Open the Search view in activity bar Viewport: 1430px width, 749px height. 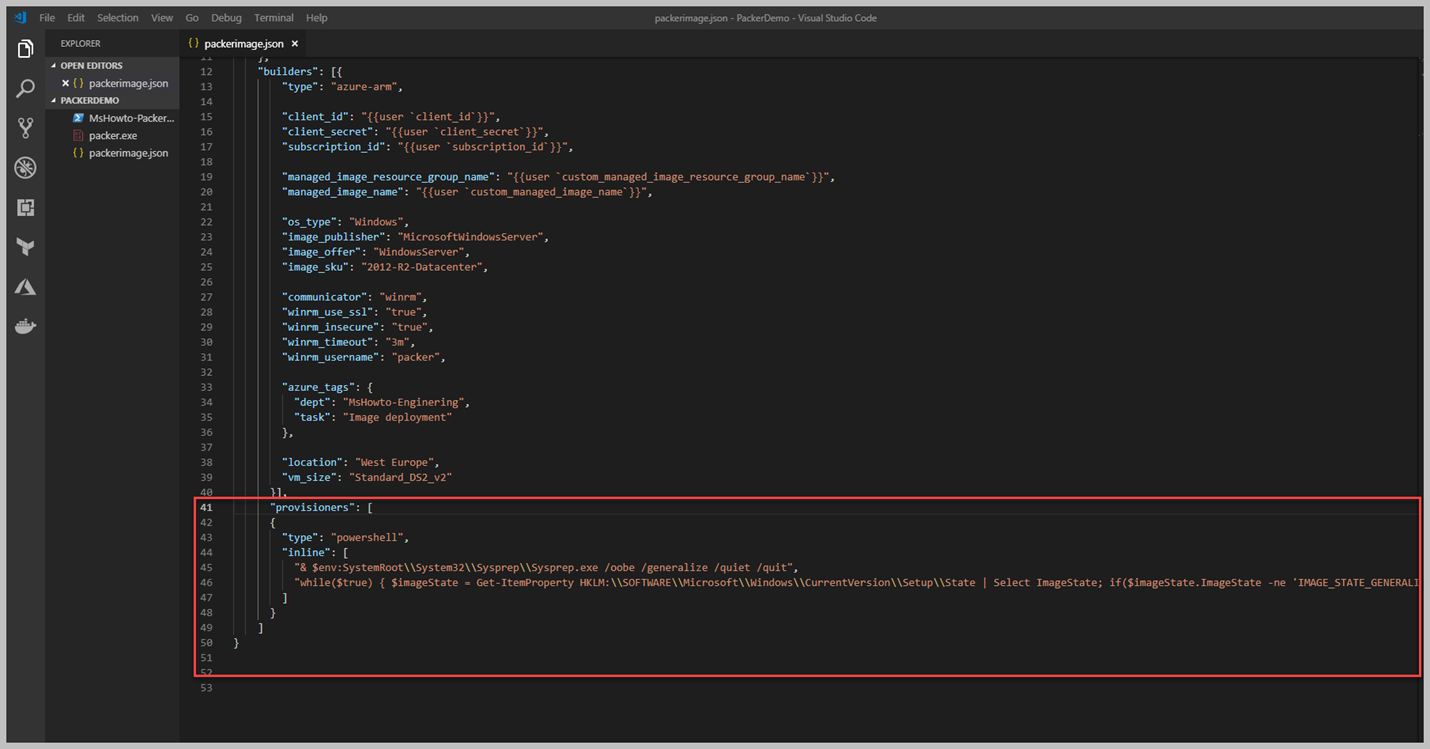click(25, 89)
